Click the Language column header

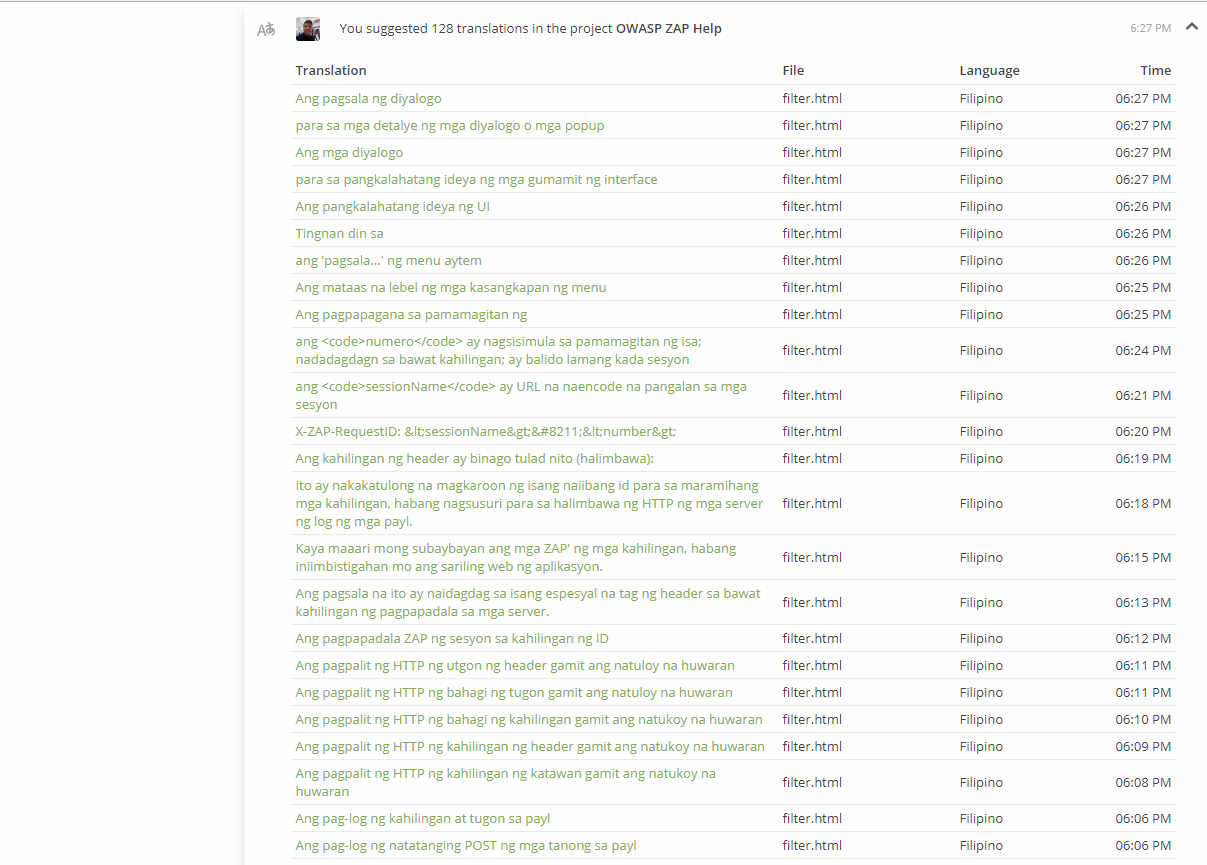coord(989,70)
